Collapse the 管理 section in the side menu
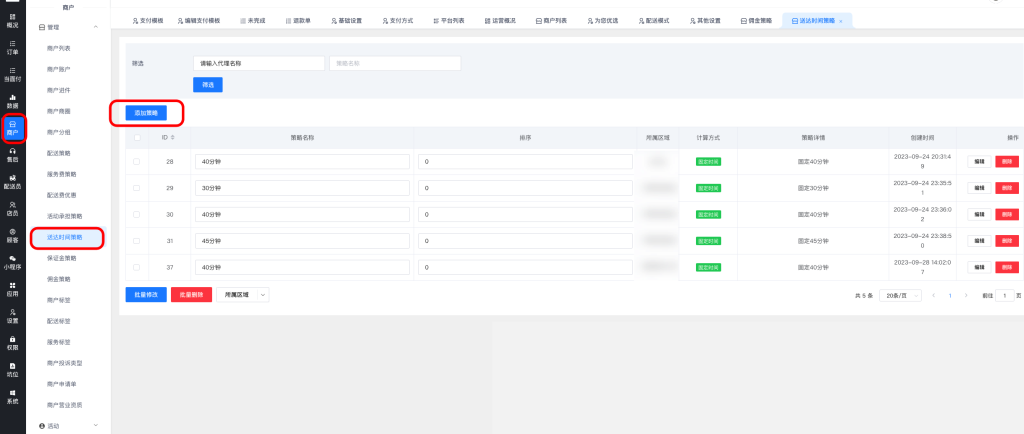 tap(94, 28)
